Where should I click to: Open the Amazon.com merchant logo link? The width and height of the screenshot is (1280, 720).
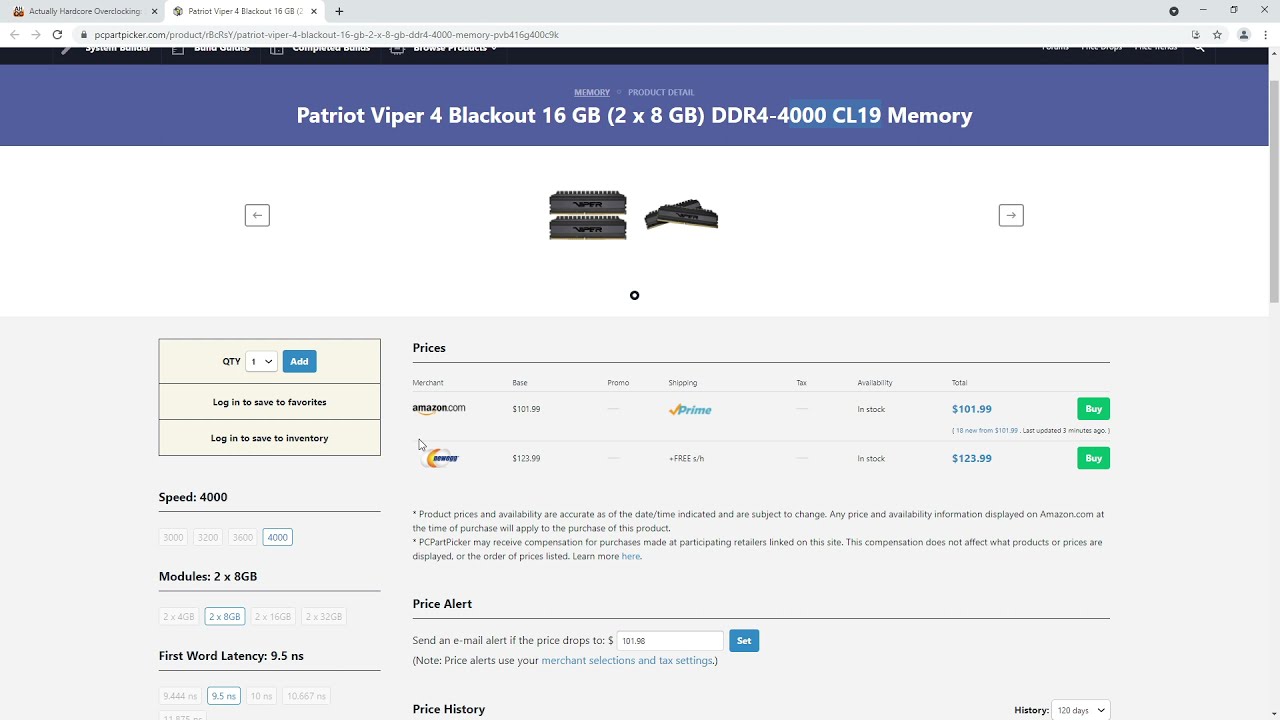click(x=439, y=408)
